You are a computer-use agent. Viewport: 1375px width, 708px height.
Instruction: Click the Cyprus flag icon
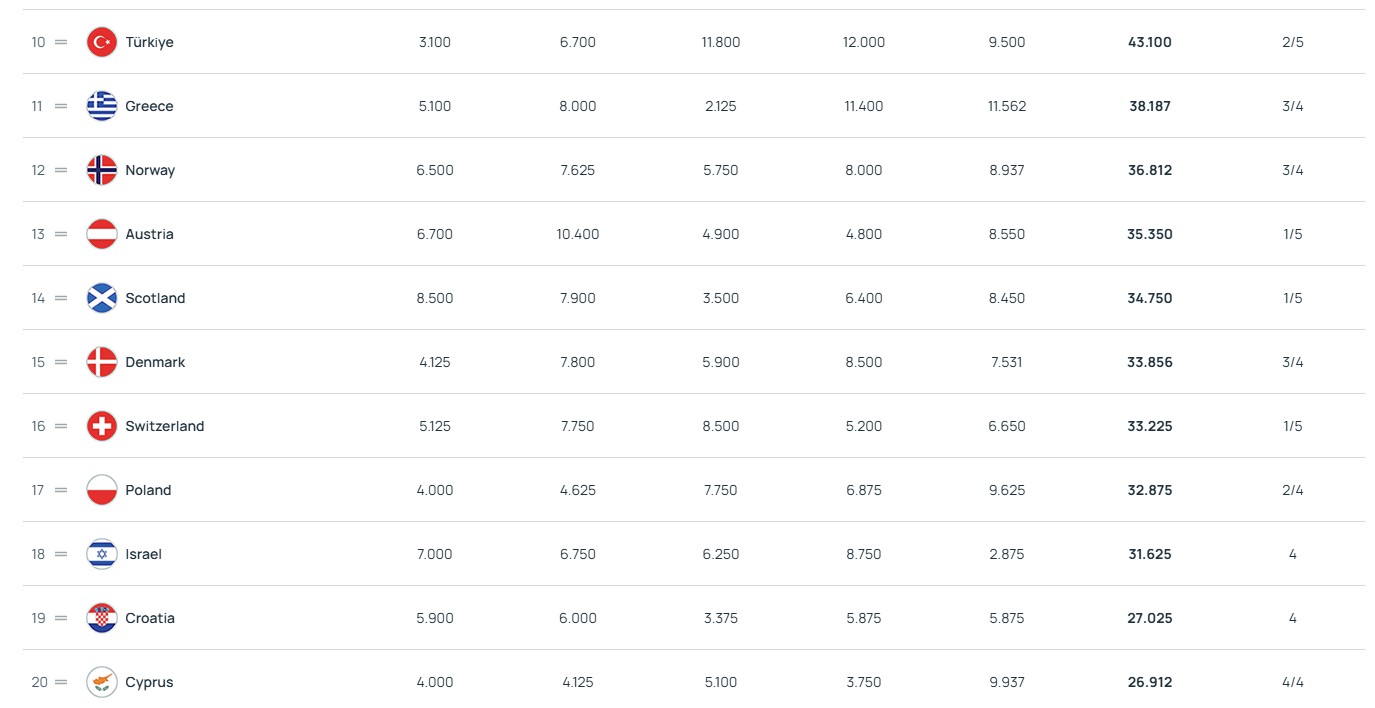pos(102,682)
